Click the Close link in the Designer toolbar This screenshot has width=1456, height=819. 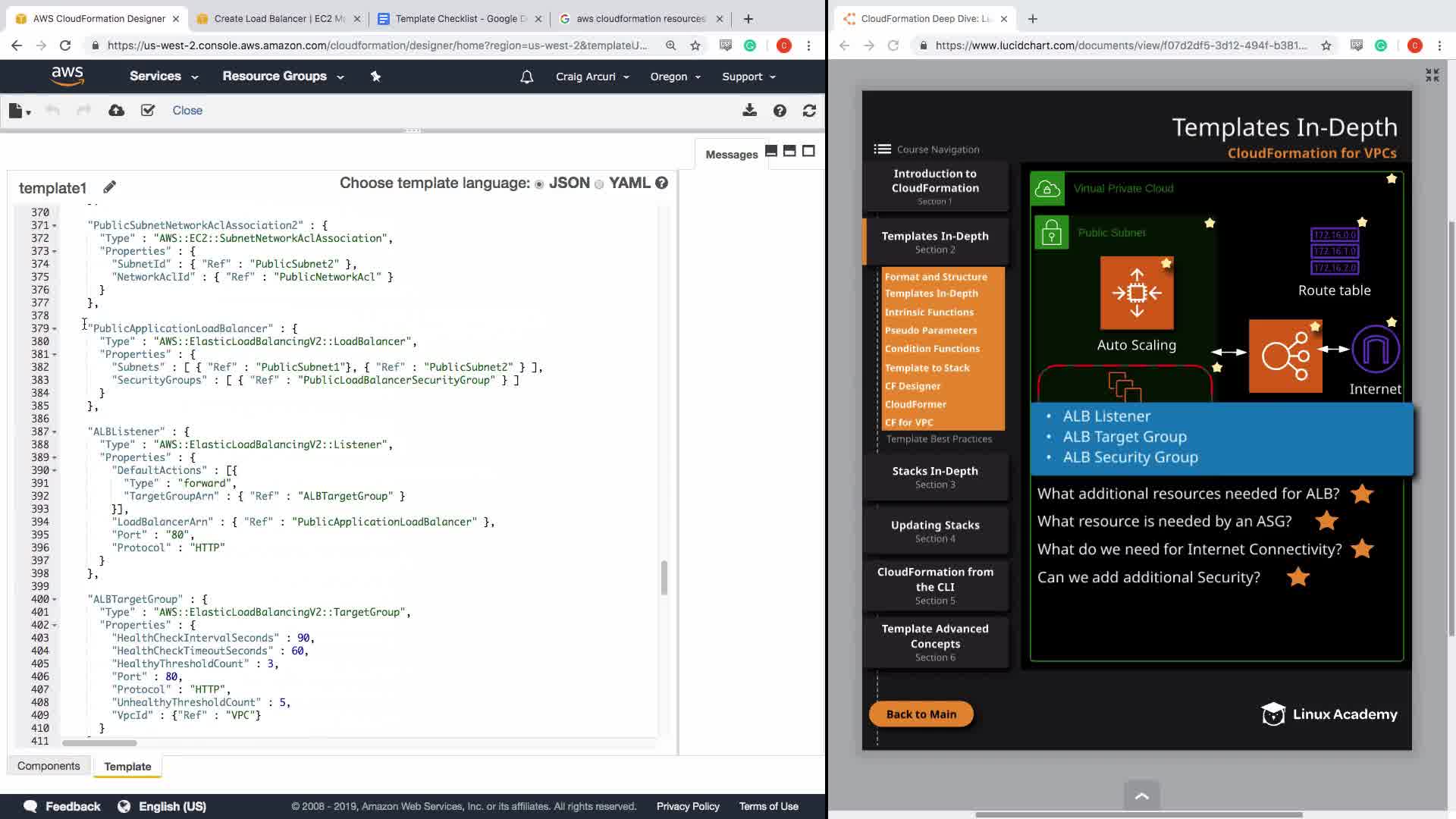tap(187, 111)
